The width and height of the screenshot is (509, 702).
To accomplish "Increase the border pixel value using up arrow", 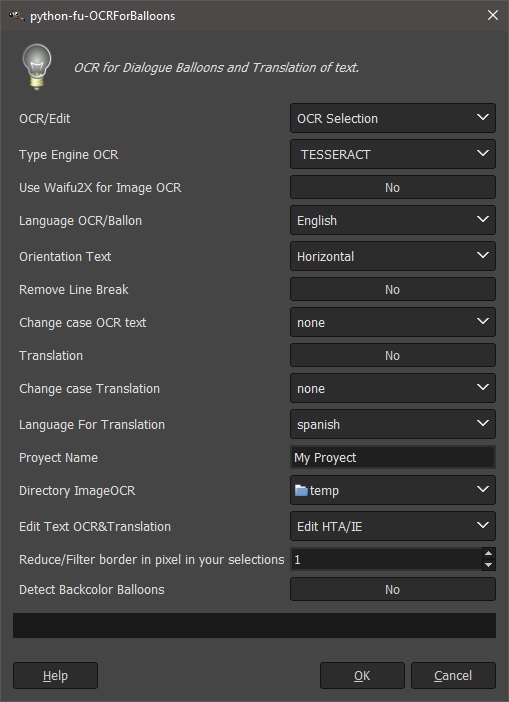I will 488,553.
